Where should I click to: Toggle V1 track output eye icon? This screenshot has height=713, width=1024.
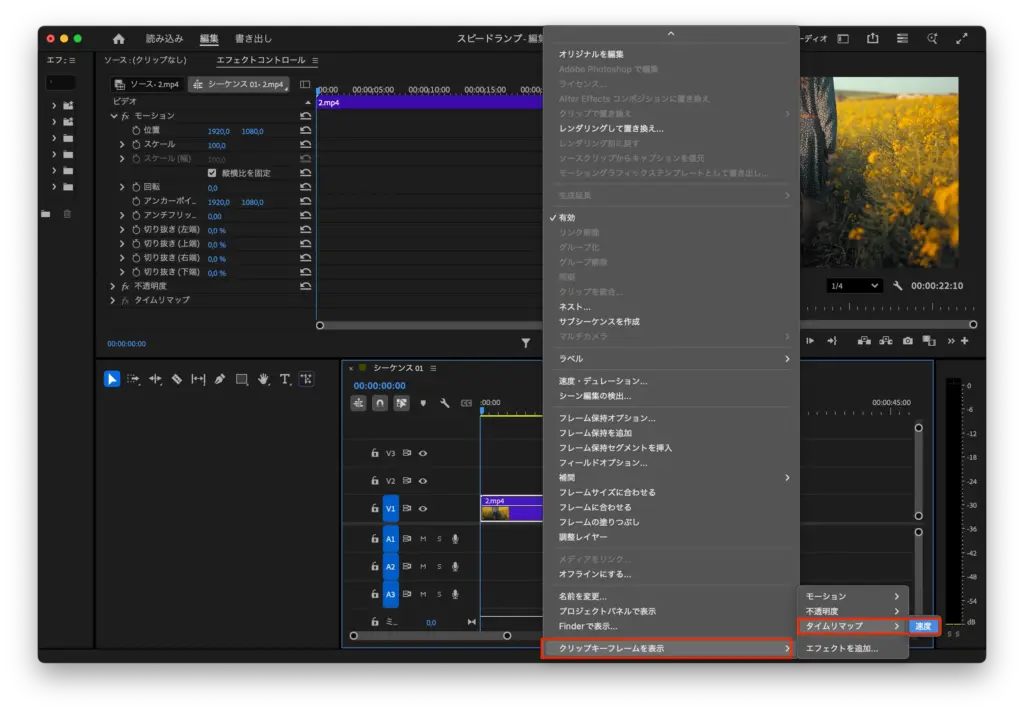pyautogui.click(x=423, y=509)
